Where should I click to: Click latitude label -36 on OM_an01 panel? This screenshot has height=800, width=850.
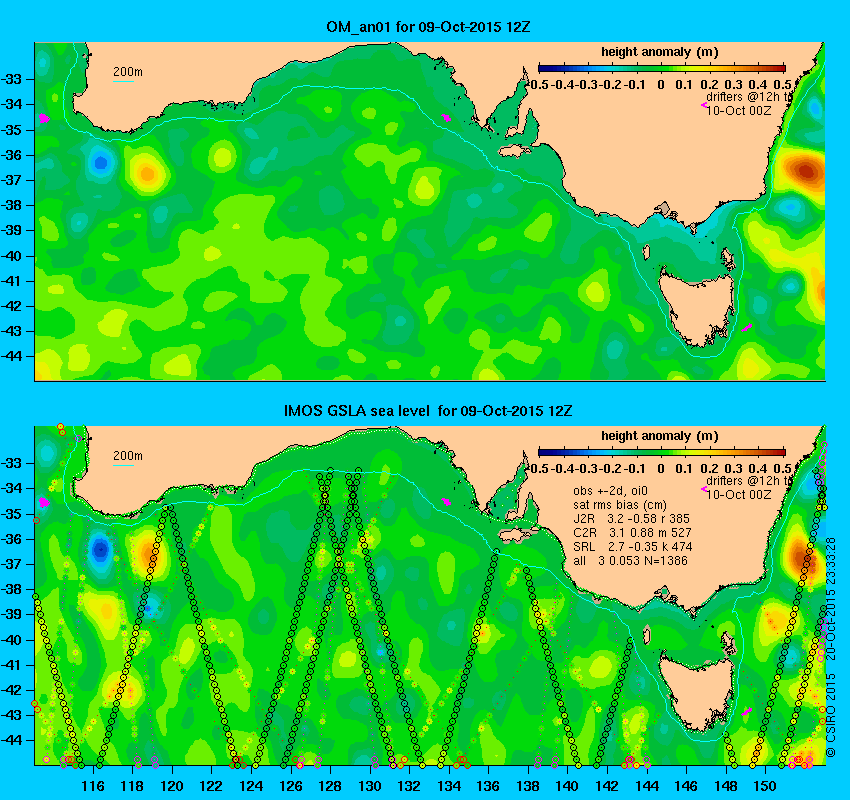point(10,155)
